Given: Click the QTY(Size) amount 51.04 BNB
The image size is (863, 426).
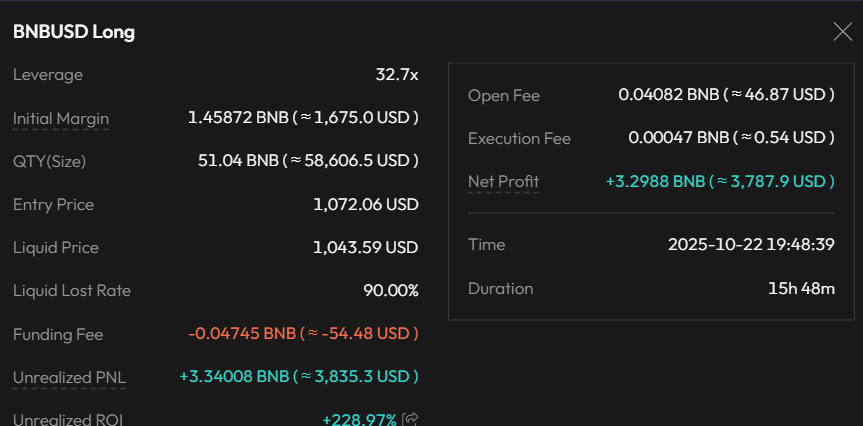Looking at the screenshot, I should click(x=303, y=161).
